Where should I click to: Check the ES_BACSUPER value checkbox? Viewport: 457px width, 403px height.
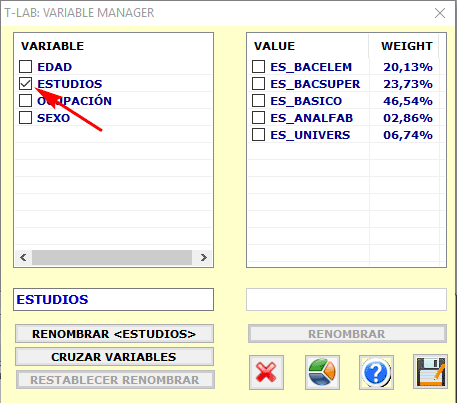tap(258, 84)
